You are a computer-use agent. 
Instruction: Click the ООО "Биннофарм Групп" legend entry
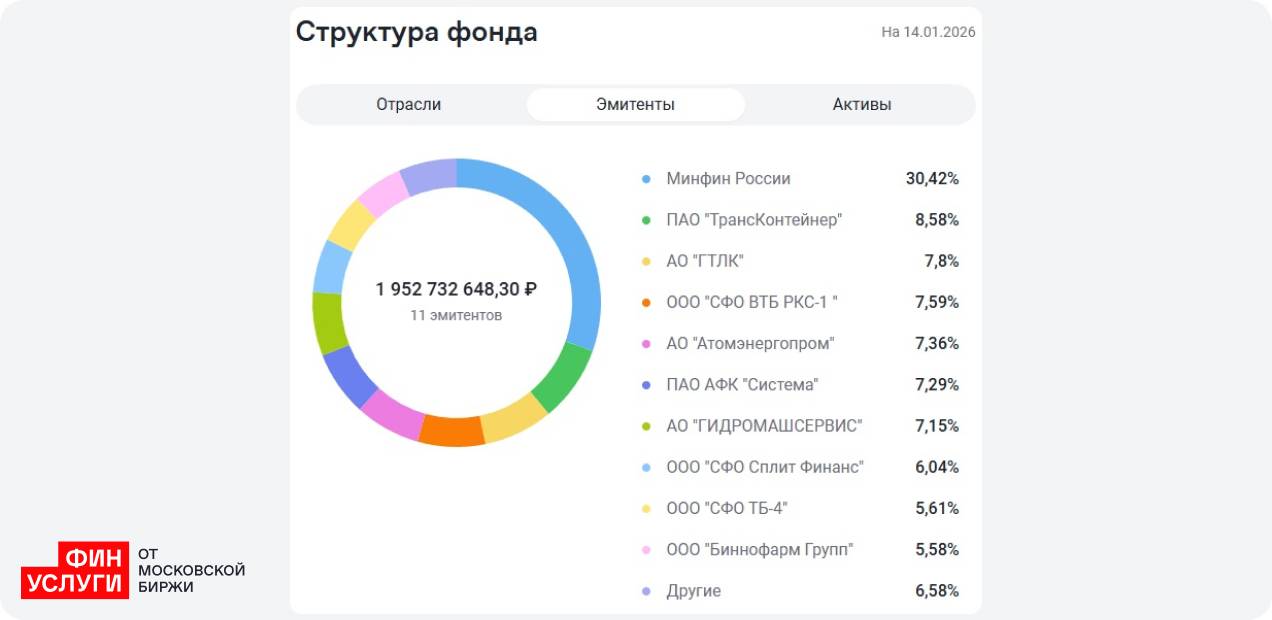[760, 550]
